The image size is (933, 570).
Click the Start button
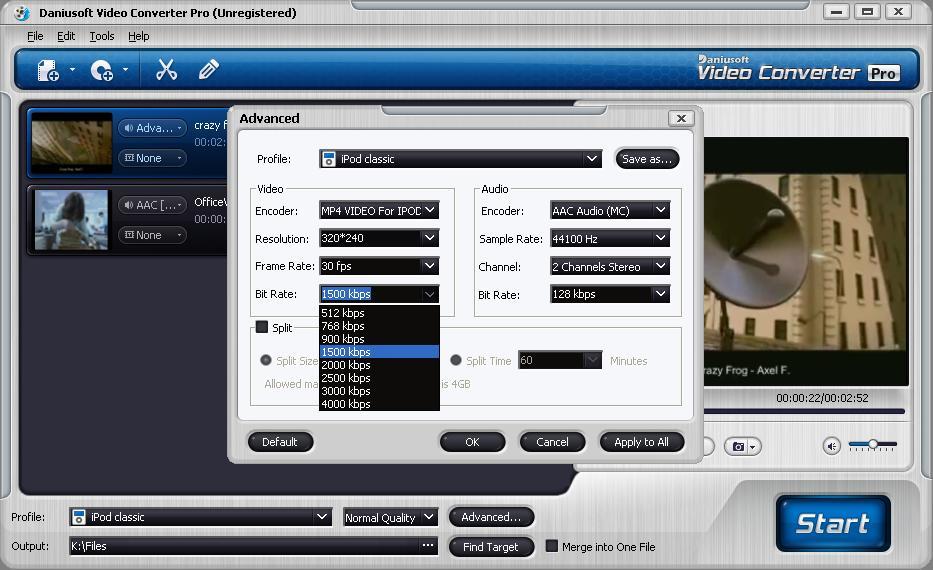pos(833,523)
